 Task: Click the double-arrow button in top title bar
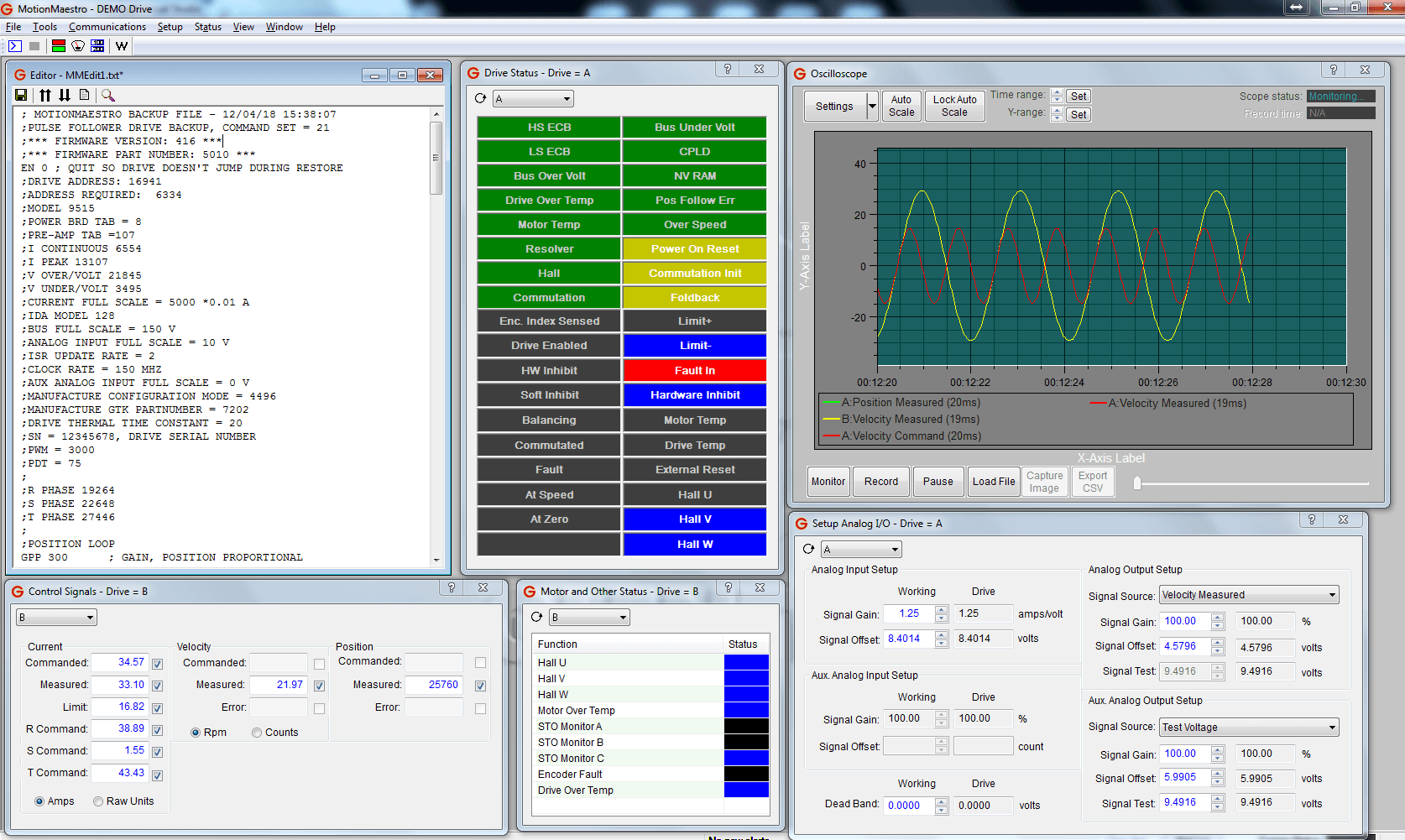click(x=1297, y=7)
